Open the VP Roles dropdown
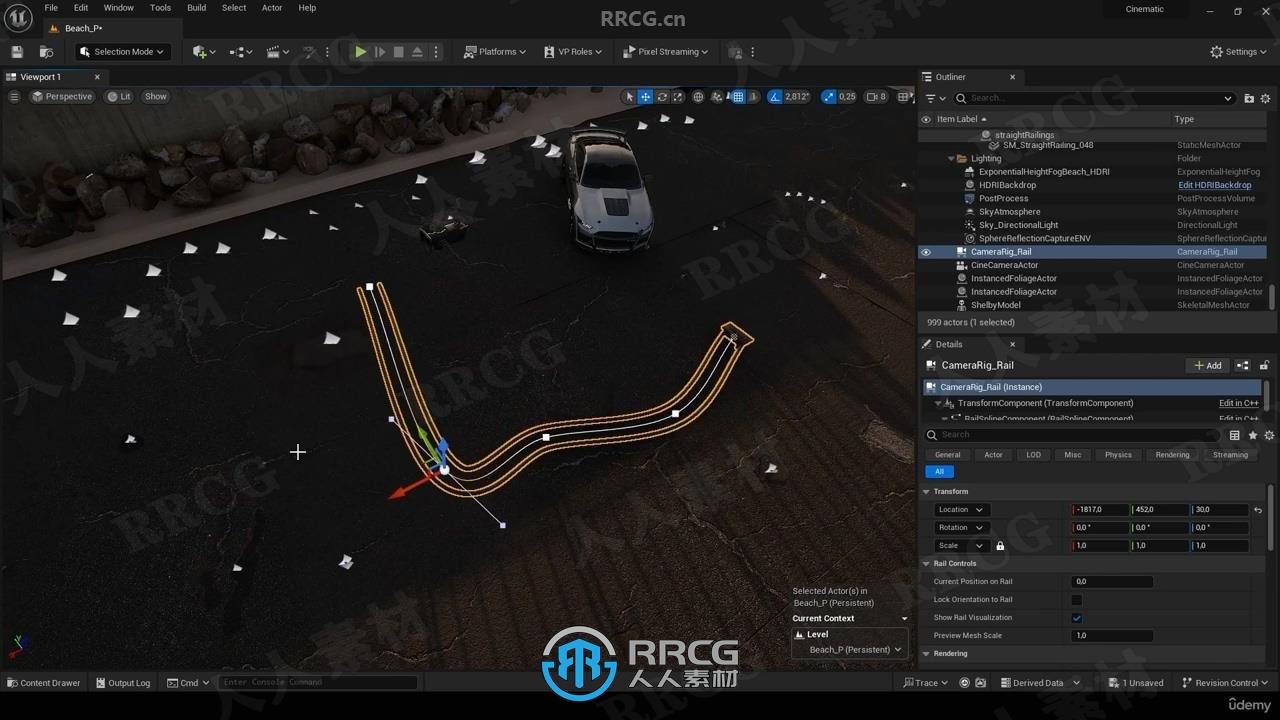Screen dimensions: 1280x720 573,52
